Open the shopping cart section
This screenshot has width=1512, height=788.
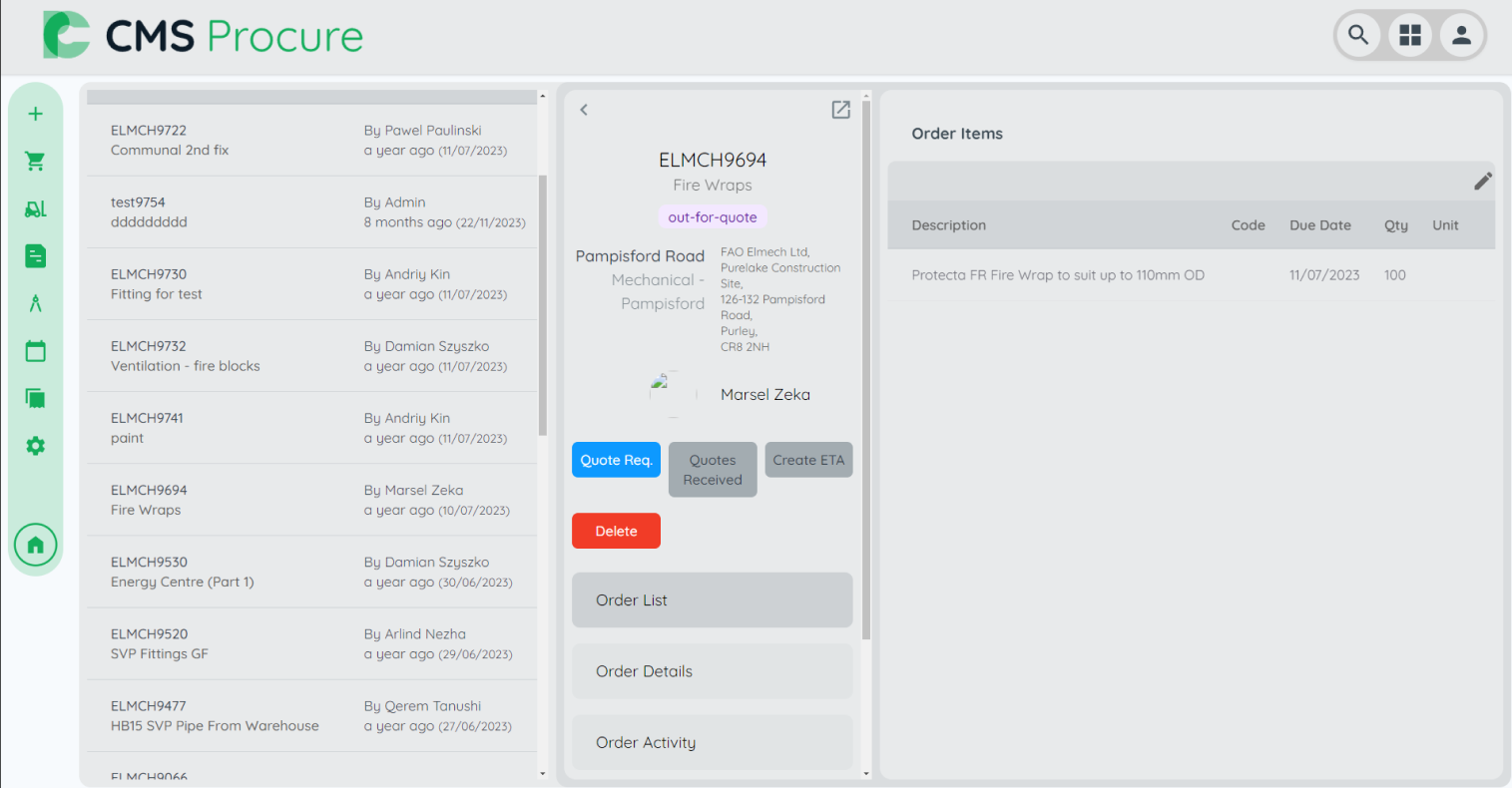(36, 161)
